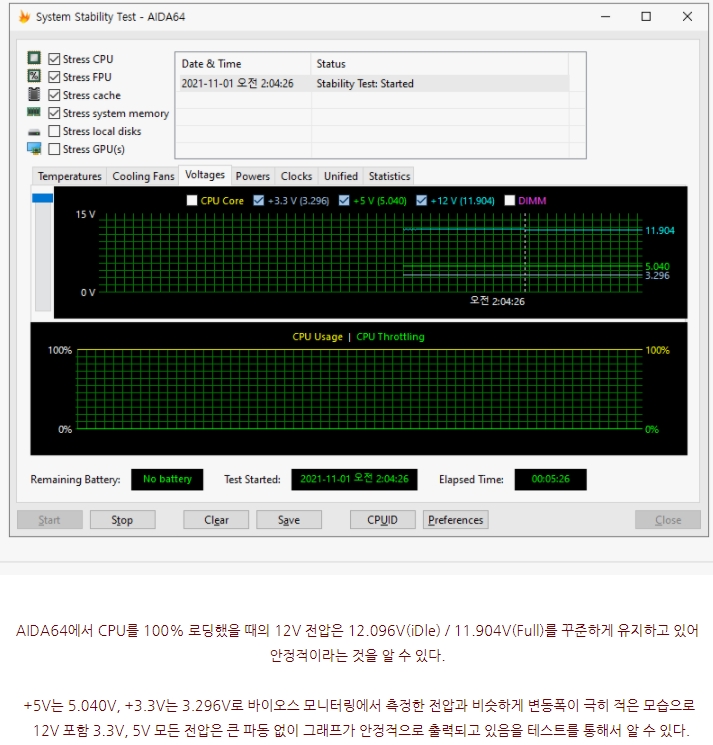The width and height of the screenshot is (713, 745).
Task: Click the cache chip icon beside Stress cache
Action: point(34,94)
